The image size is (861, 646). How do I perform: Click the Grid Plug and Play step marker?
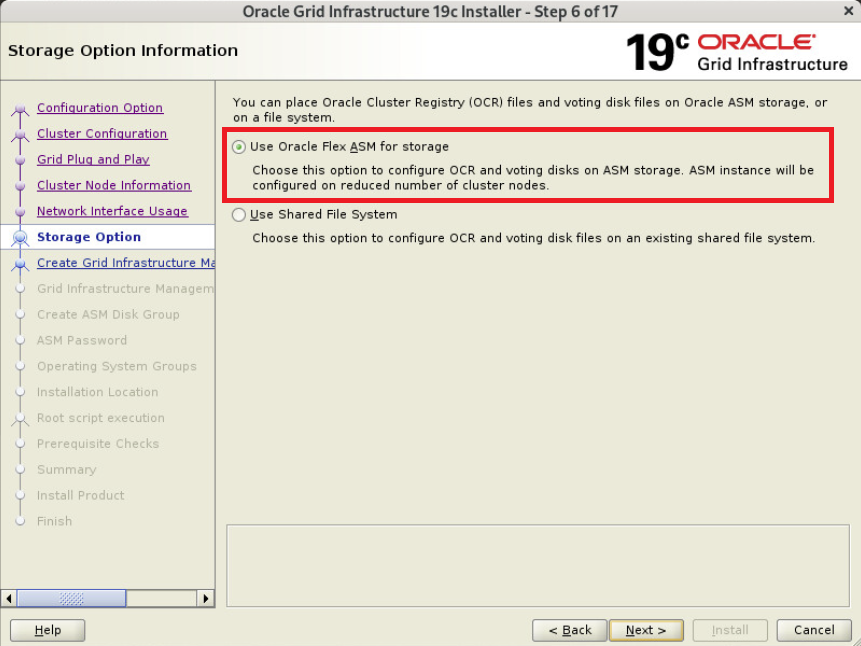click(x=20, y=160)
